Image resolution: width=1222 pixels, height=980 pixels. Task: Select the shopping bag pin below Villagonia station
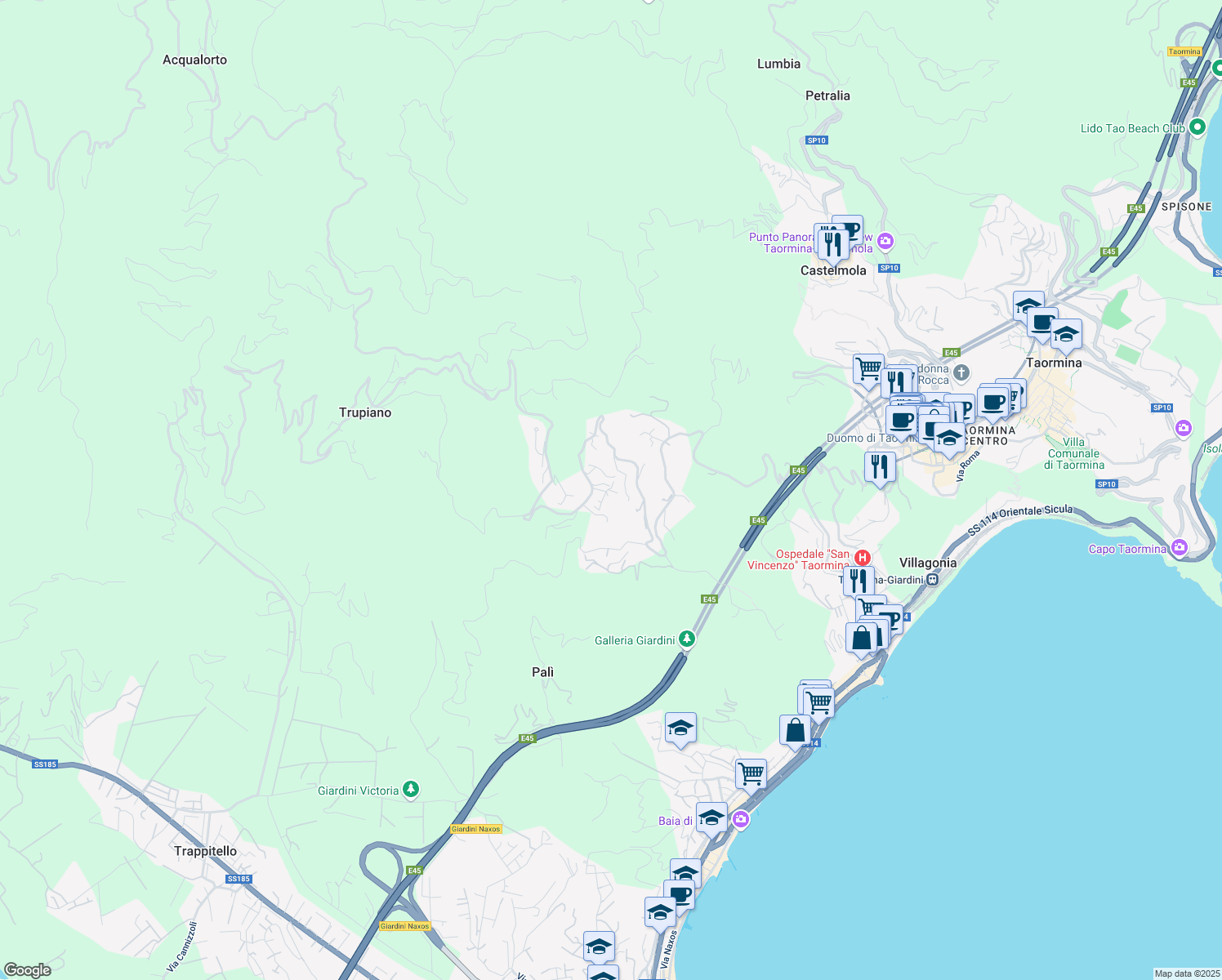click(861, 639)
